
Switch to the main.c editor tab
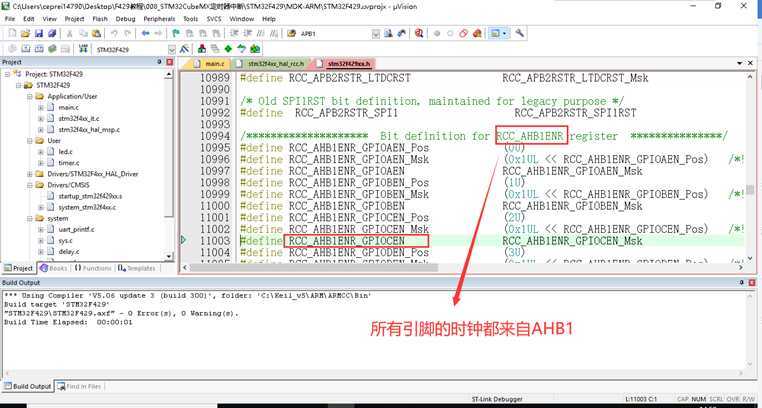[209, 64]
